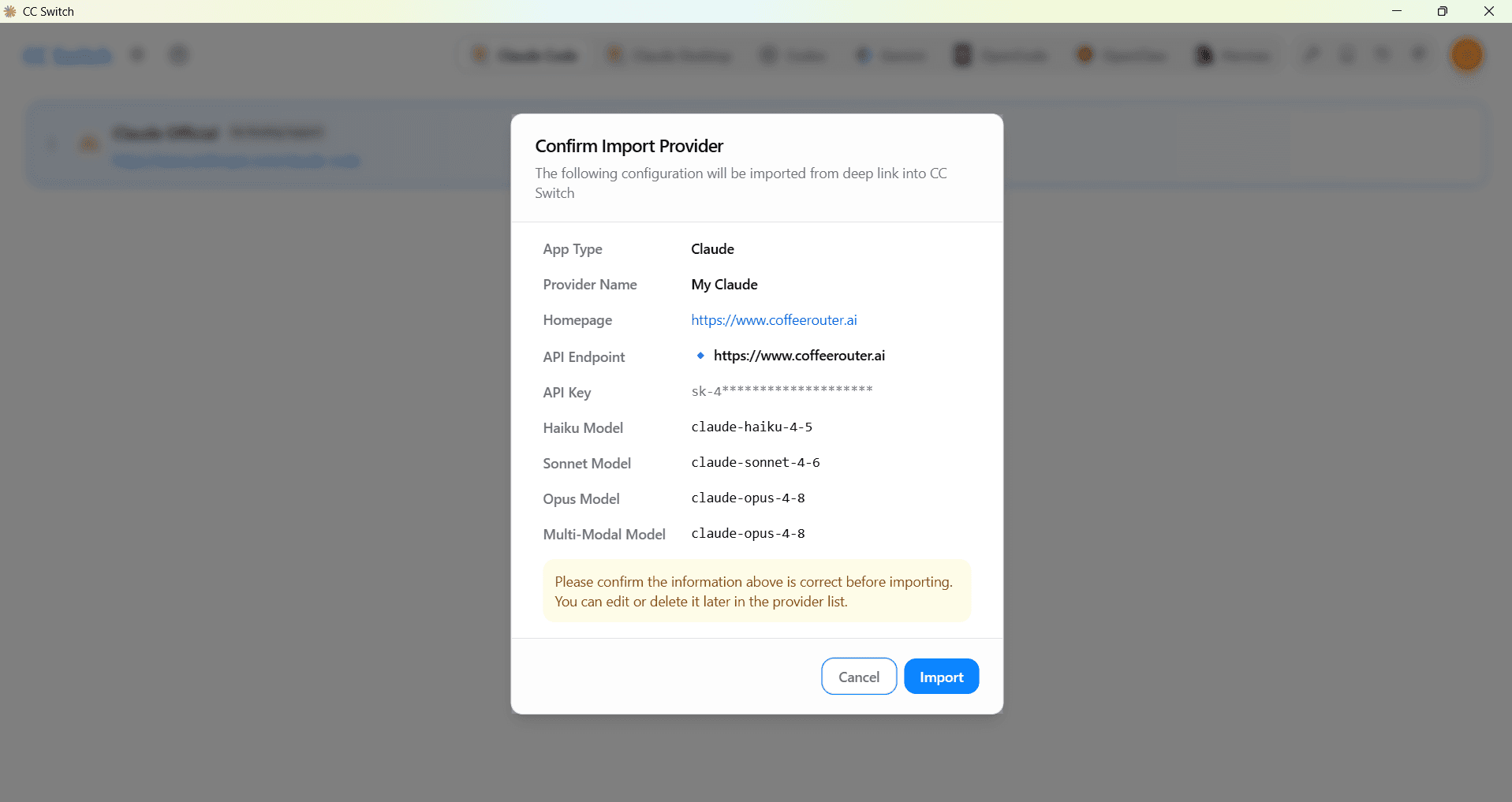Image resolution: width=1512 pixels, height=802 pixels.
Task: Select the masked API Key value
Action: point(782,391)
